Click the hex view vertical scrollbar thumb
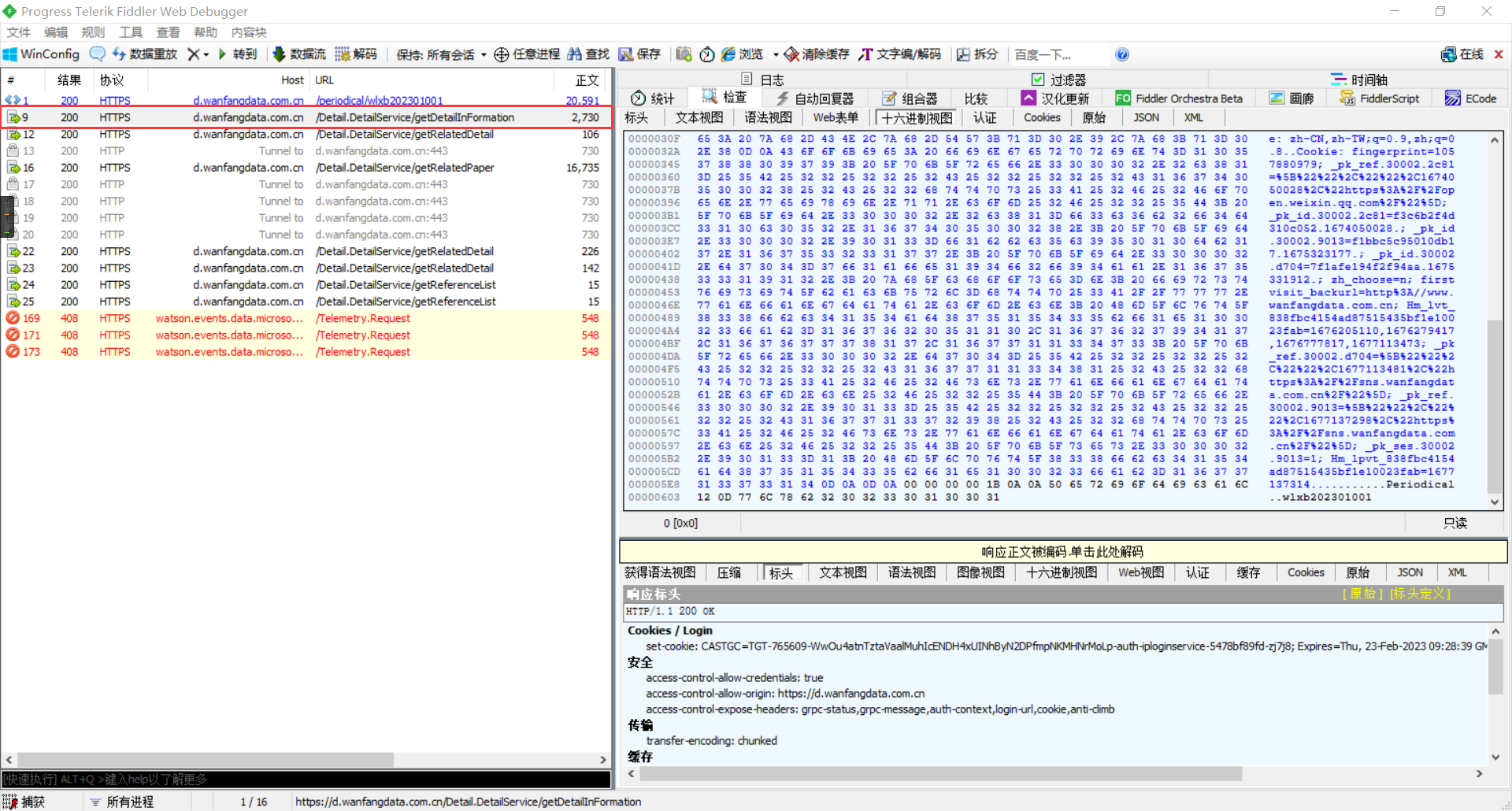The image size is (1512, 811). (x=1494, y=406)
